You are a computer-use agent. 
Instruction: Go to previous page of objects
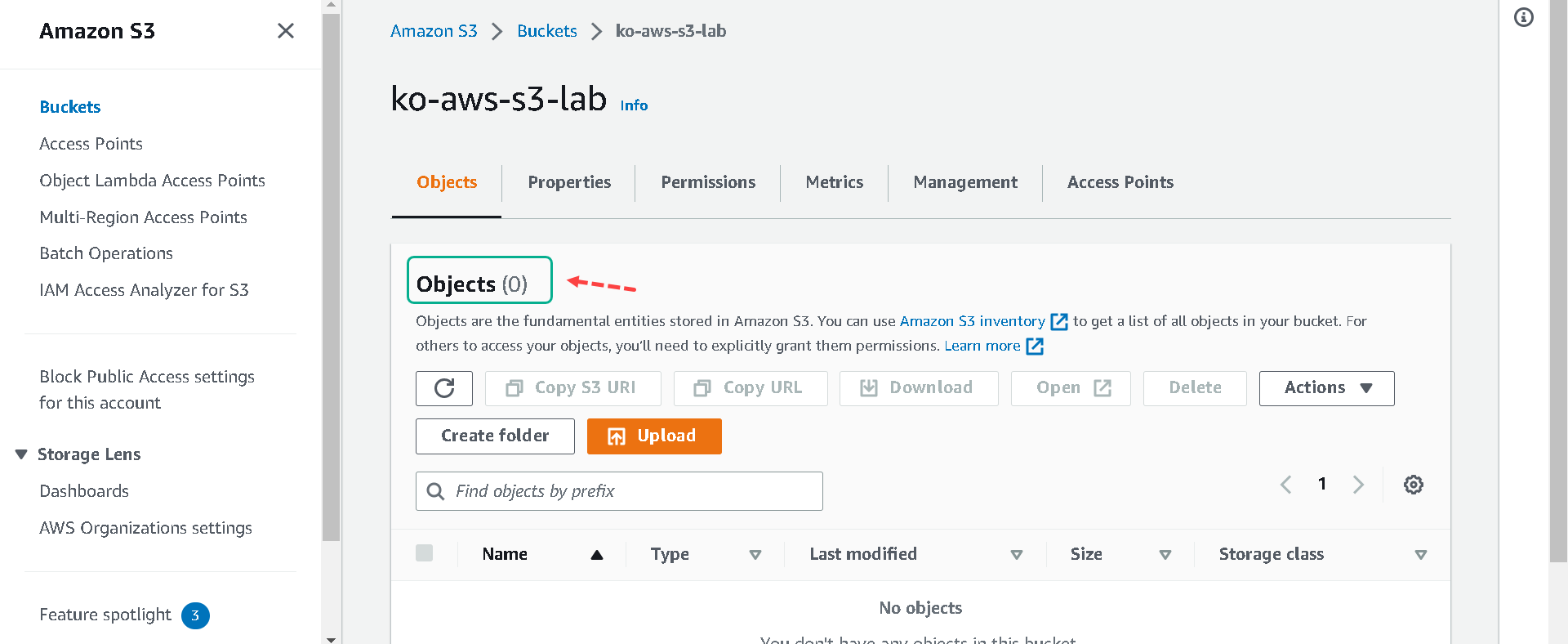(x=1285, y=485)
